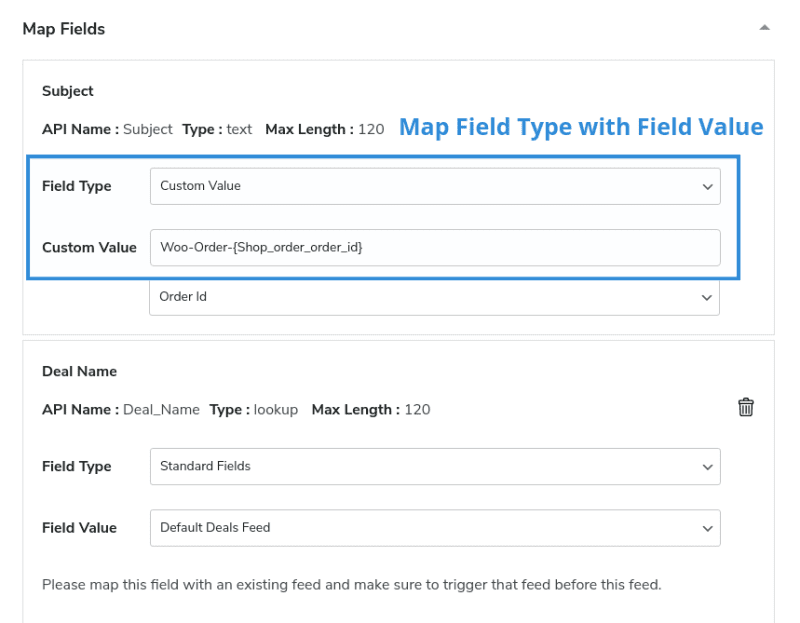Click the bold Custom Value label

(x=89, y=247)
